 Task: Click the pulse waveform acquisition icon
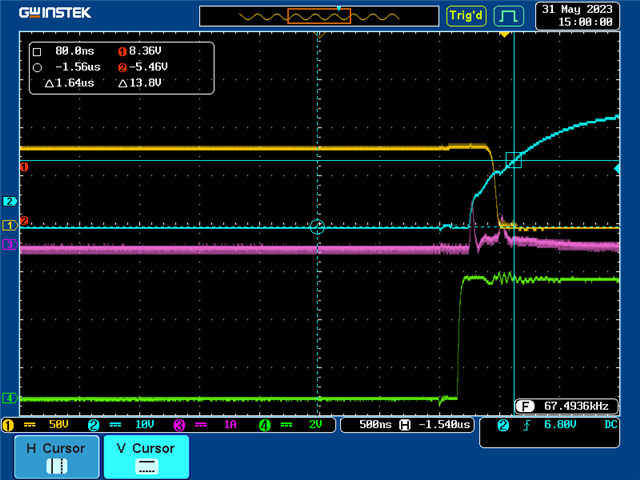[509, 16]
